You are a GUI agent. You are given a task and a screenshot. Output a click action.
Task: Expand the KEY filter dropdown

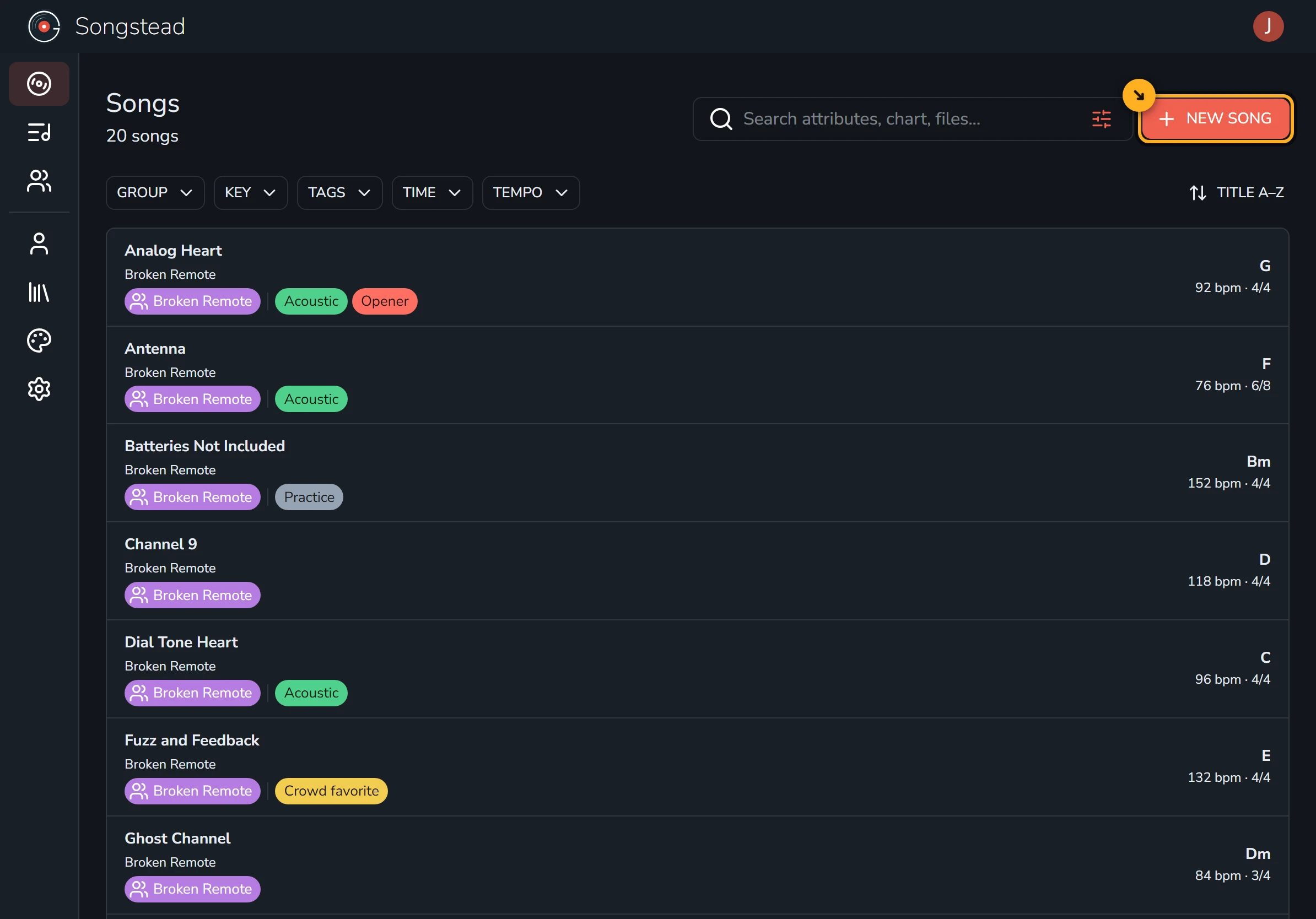(x=251, y=192)
